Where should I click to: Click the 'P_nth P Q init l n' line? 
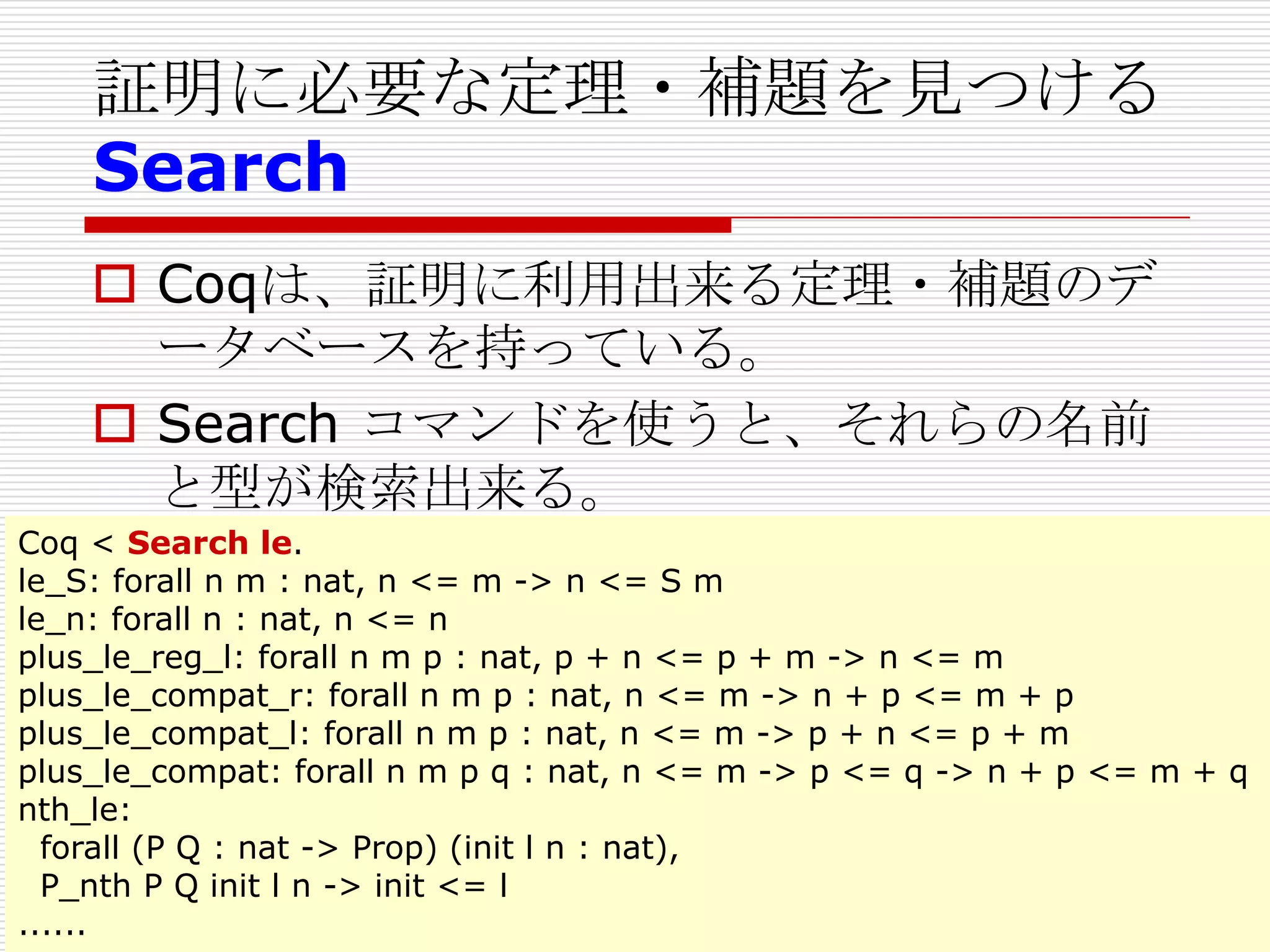pyautogui.click(x=274, y=886)
